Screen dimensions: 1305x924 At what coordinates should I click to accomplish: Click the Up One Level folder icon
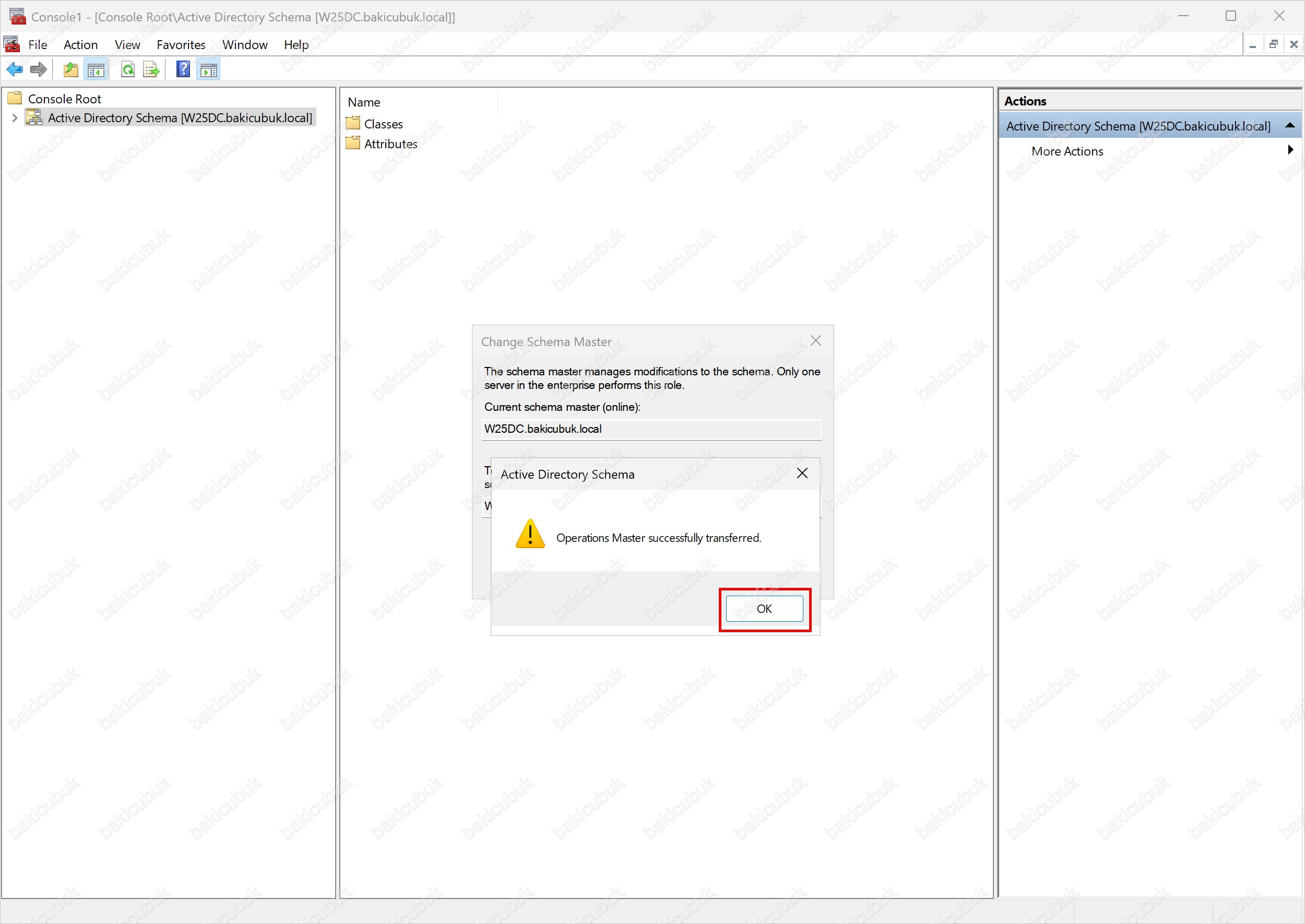70,69
